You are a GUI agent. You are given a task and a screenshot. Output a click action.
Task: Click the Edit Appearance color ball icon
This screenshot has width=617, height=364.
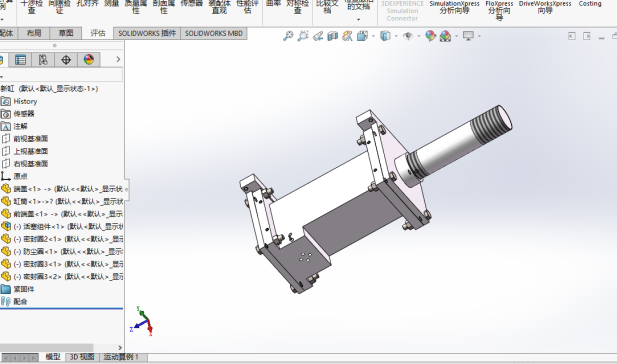coord(430,36)
